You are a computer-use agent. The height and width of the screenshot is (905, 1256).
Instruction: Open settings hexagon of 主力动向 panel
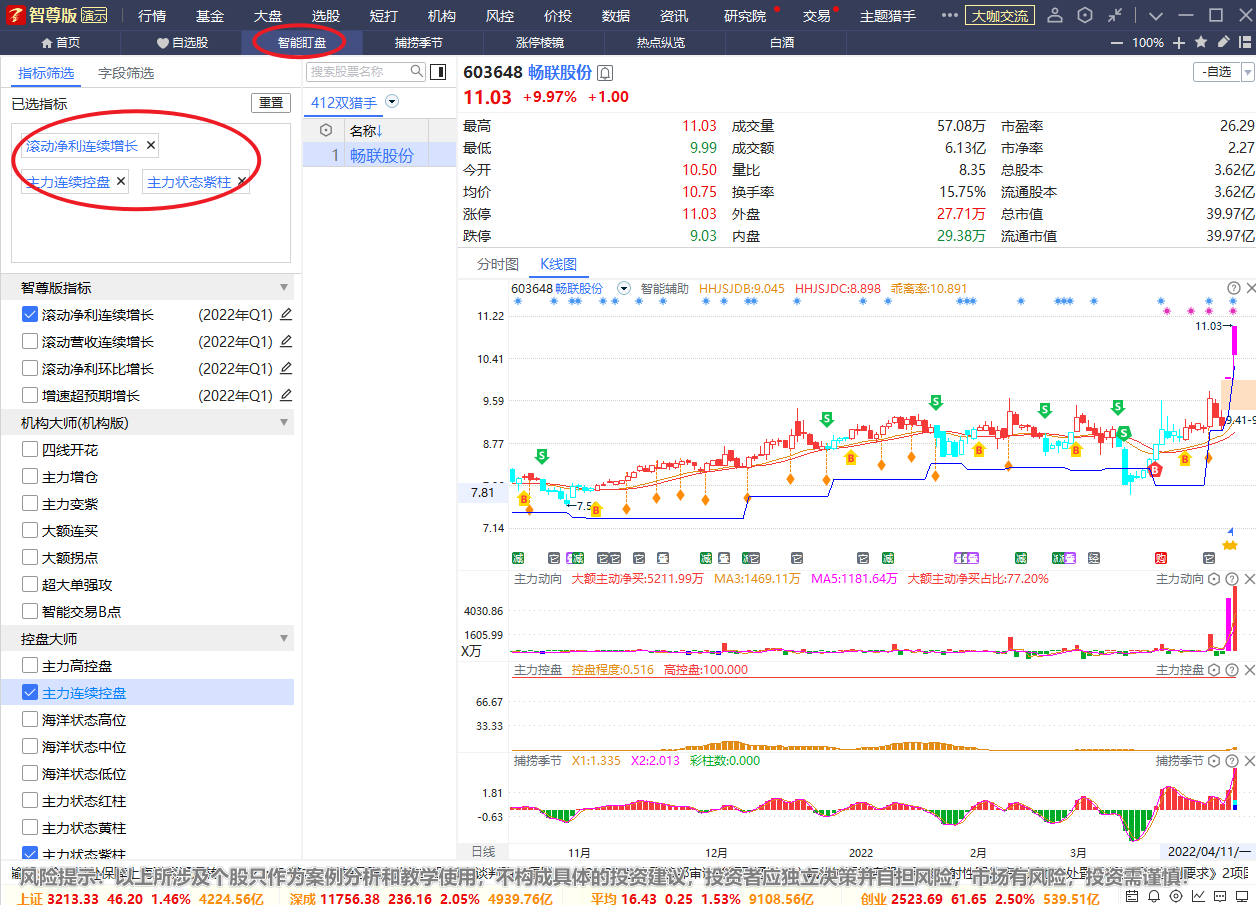click(x=1214, y=579)
